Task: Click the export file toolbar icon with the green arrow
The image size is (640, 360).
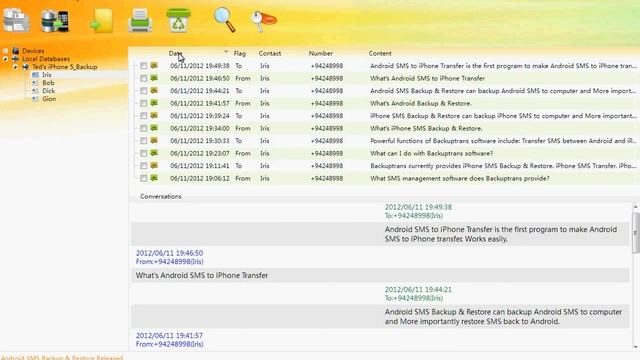Action: coord(102,21)
